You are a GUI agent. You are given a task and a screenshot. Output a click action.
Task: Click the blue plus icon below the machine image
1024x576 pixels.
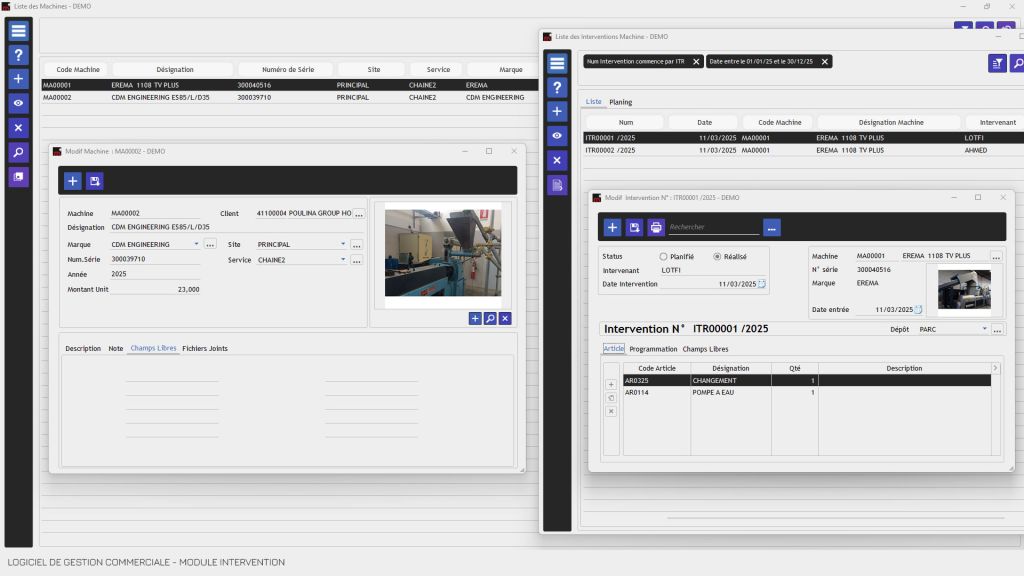(x=475, y=318)
